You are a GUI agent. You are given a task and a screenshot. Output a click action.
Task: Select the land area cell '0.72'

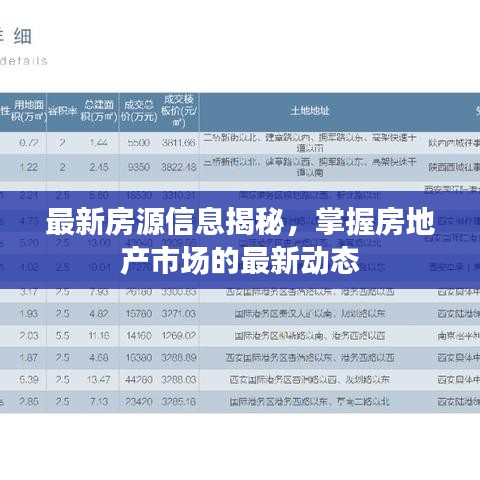29,143
